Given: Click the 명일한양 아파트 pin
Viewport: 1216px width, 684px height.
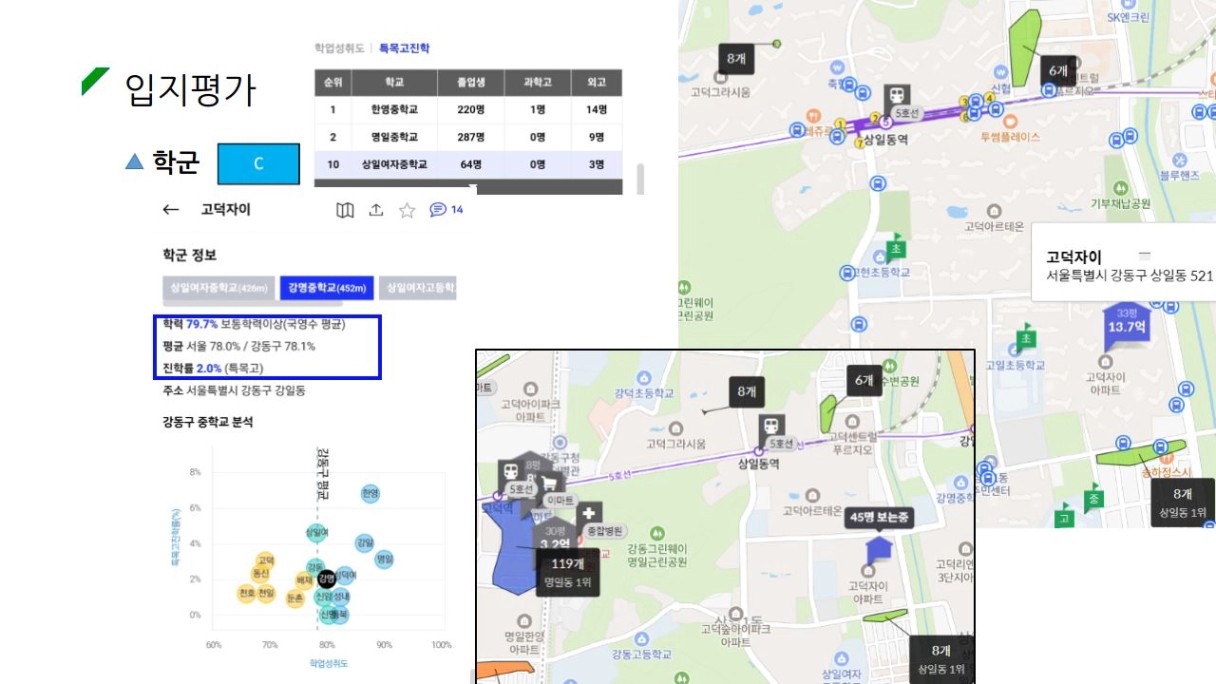Looking at the screenshot, I should point(524,619).
